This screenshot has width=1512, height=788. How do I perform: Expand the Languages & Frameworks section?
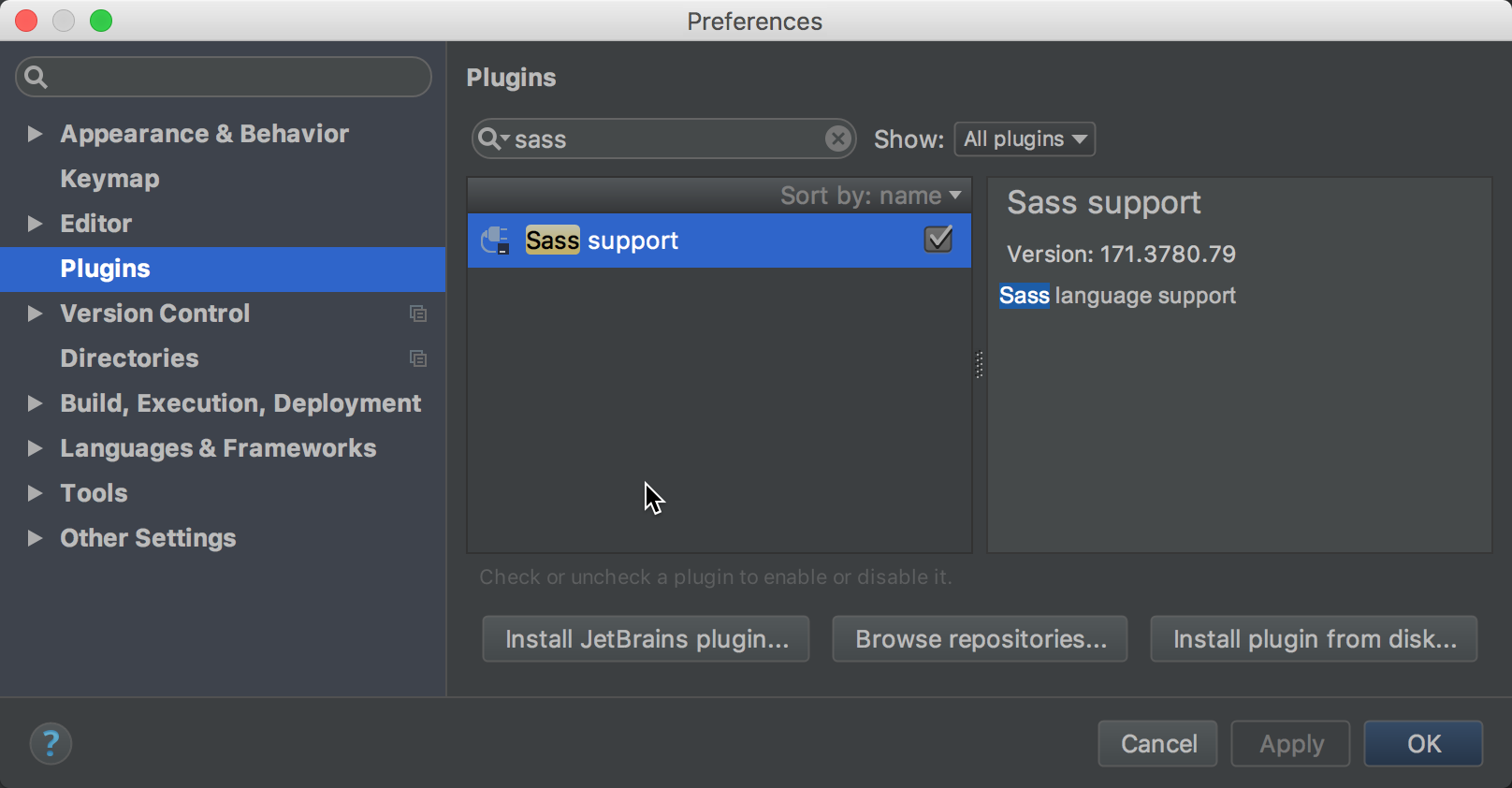[x=35, y=448]
